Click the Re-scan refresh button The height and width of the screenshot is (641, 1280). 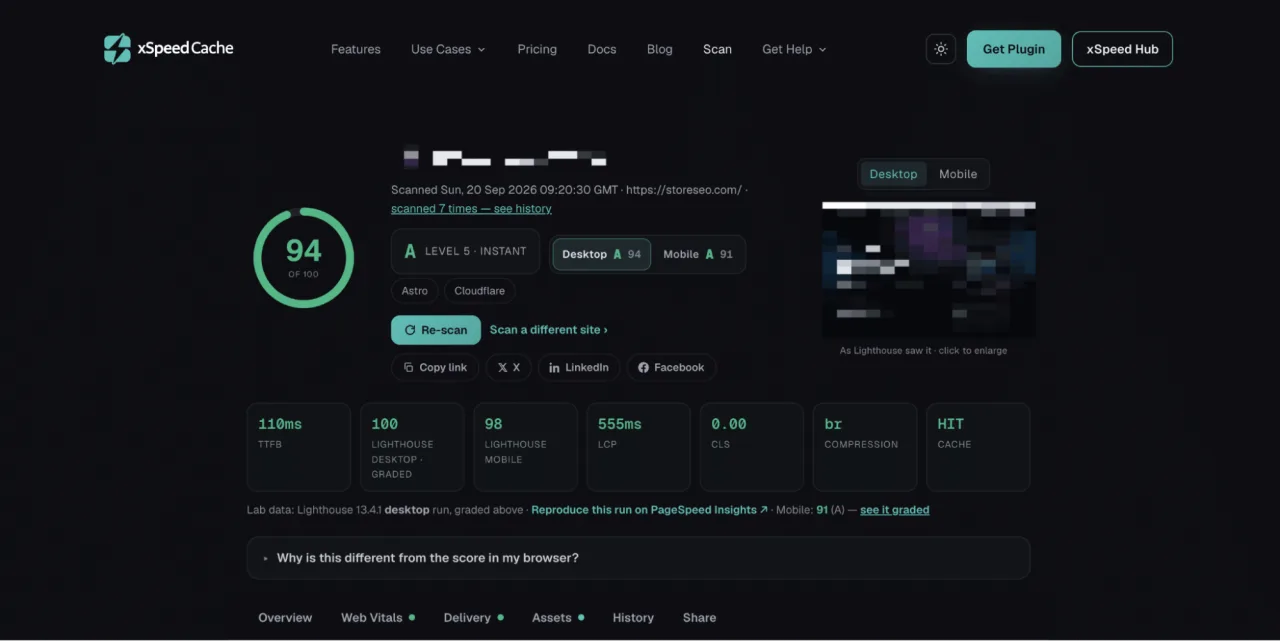[x=436, y=330]
